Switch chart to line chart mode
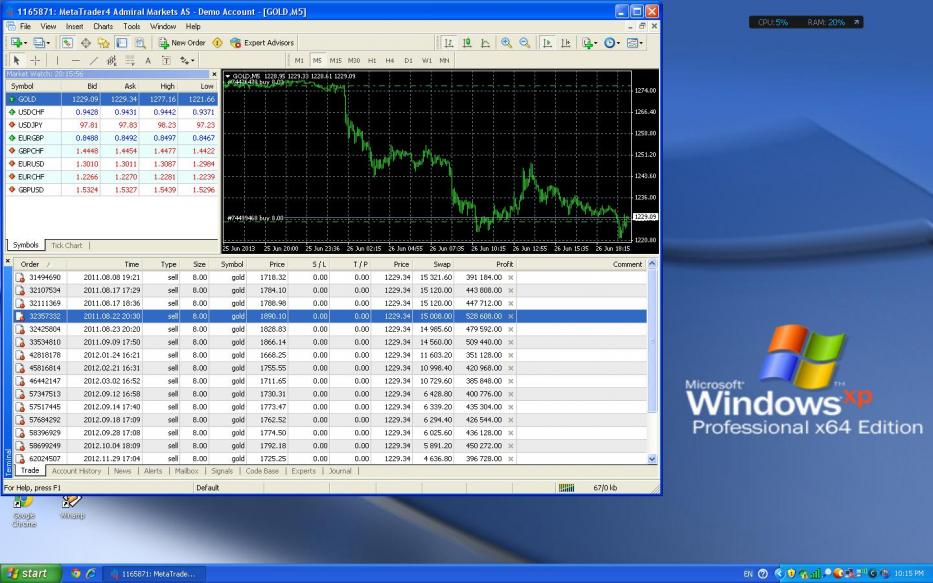Image resolution: width=933 pixels, height=583 pixels. click(x=486, y=43)
